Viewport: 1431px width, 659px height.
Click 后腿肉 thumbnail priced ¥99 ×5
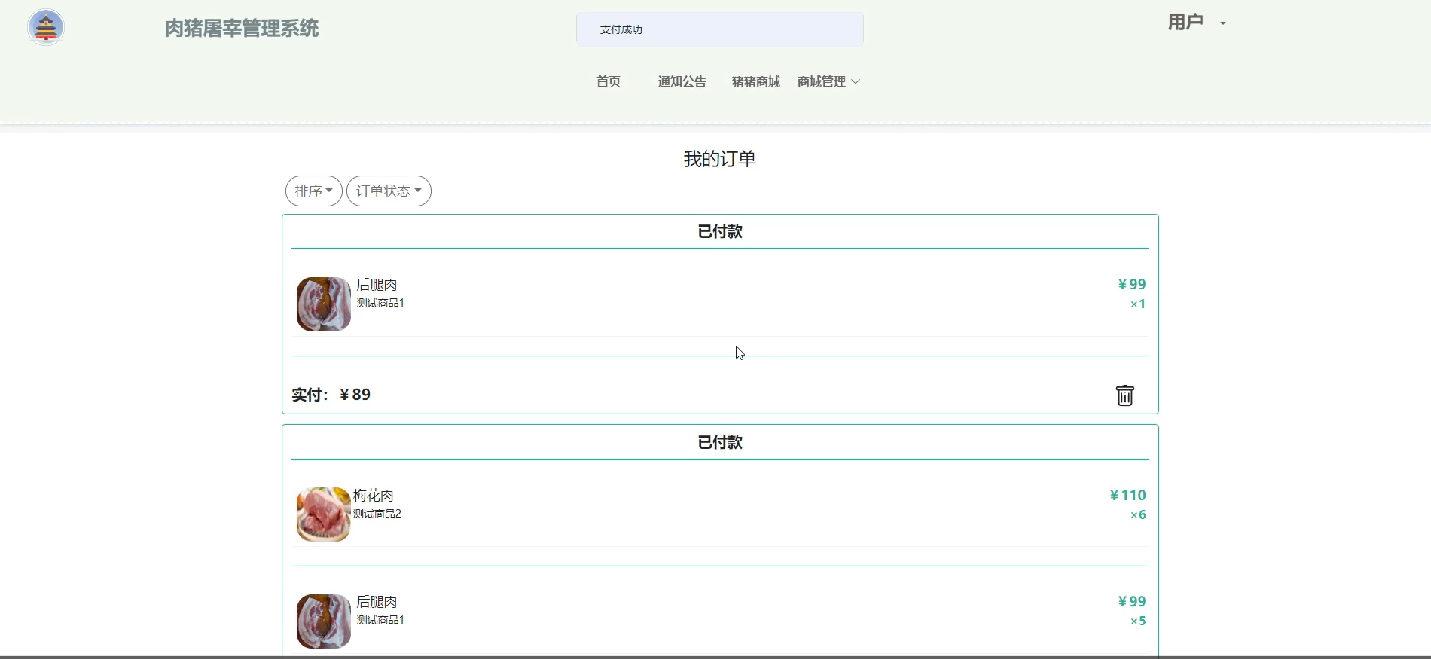click(324, 621)
